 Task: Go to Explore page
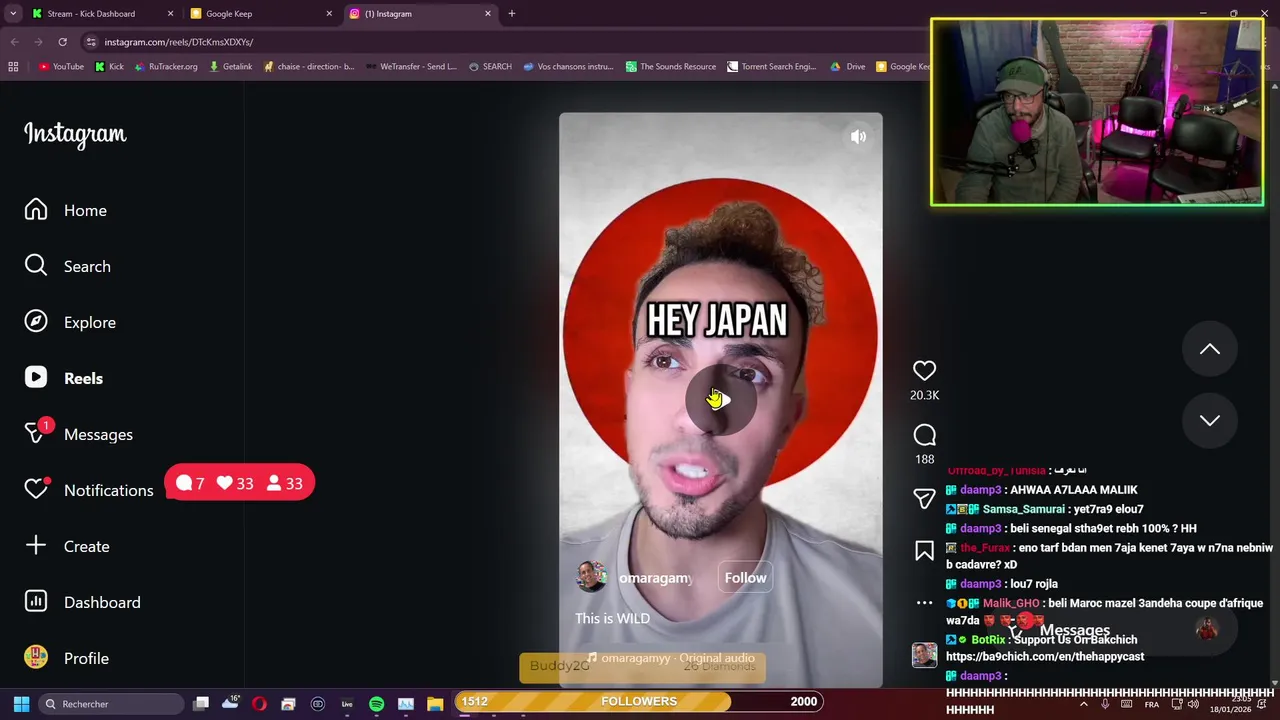pos(70,322)
